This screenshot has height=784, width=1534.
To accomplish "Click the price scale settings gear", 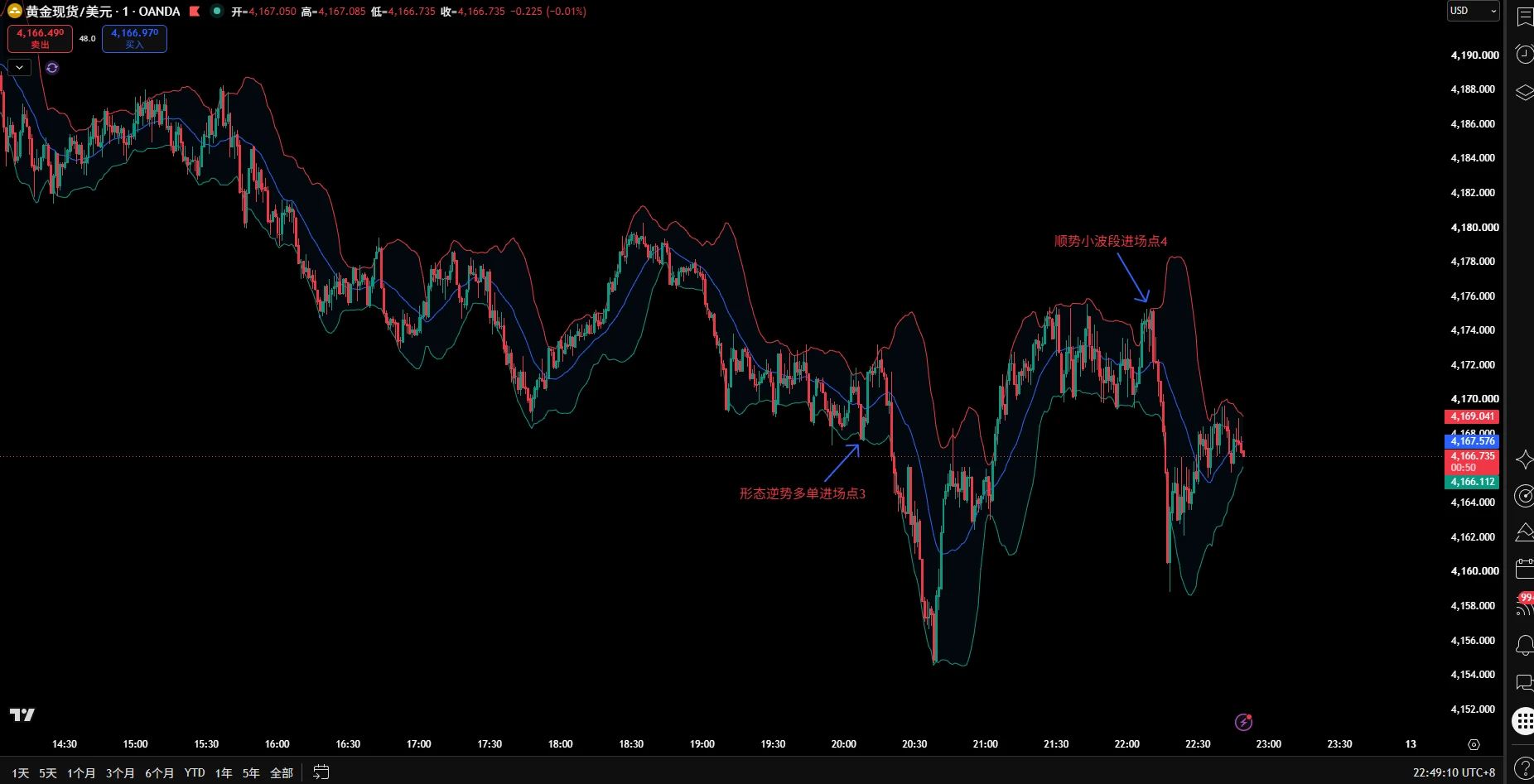I will [1474, 744].
